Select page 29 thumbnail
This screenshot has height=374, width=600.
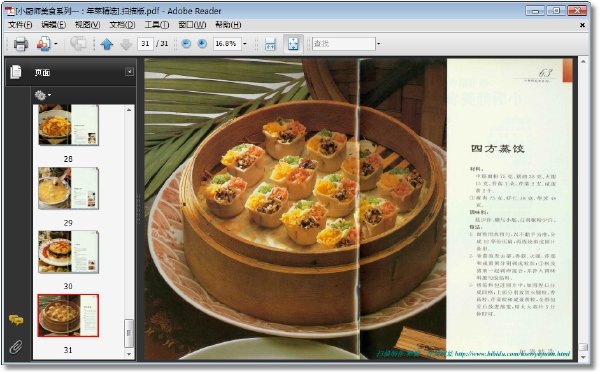pyautogui.click(x=68, y=188)
